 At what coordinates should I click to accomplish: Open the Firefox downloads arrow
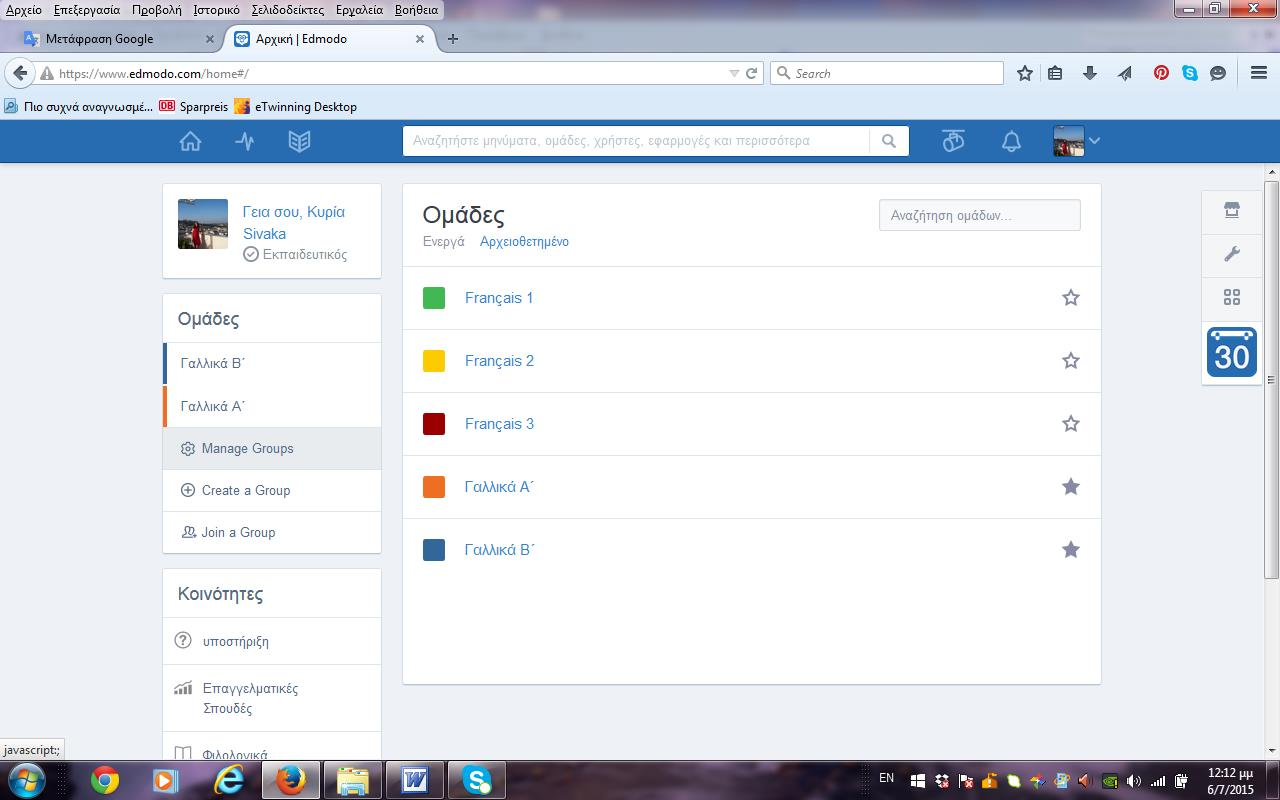coord(1090,73)
